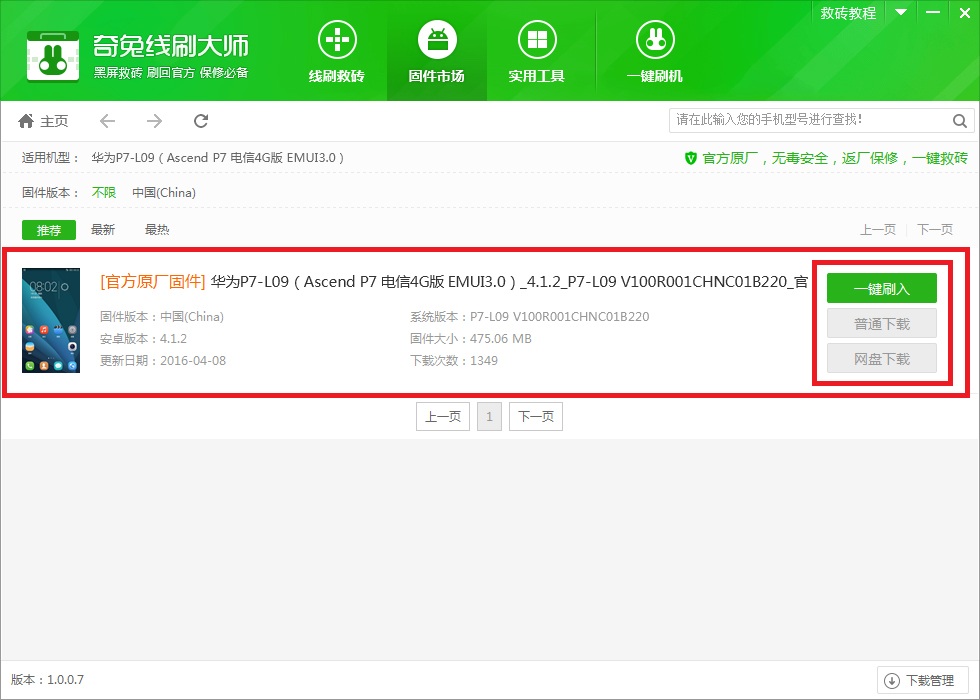Click the forward navigation arrow
The width and height of the screenshot is (980, 700).
click(154, 120)
